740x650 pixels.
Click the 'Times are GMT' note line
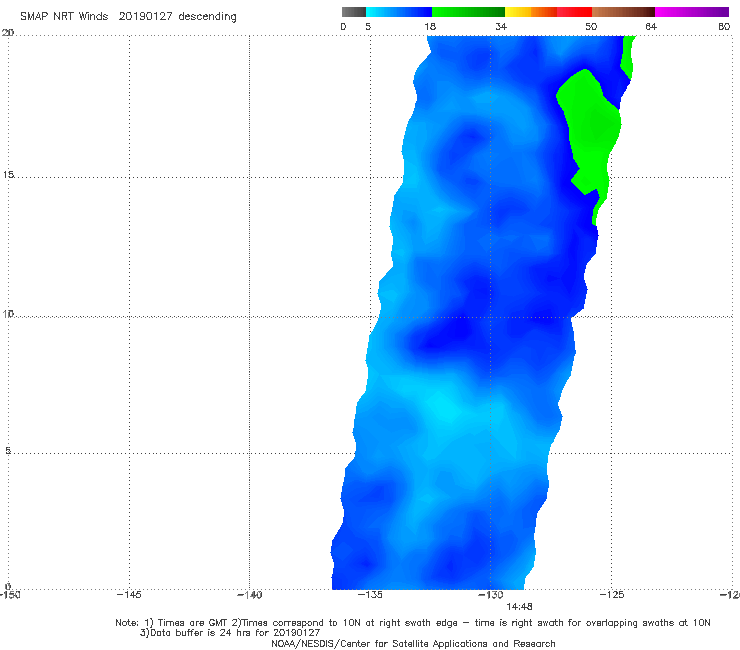pyautogui.click(x=413, y=623)
